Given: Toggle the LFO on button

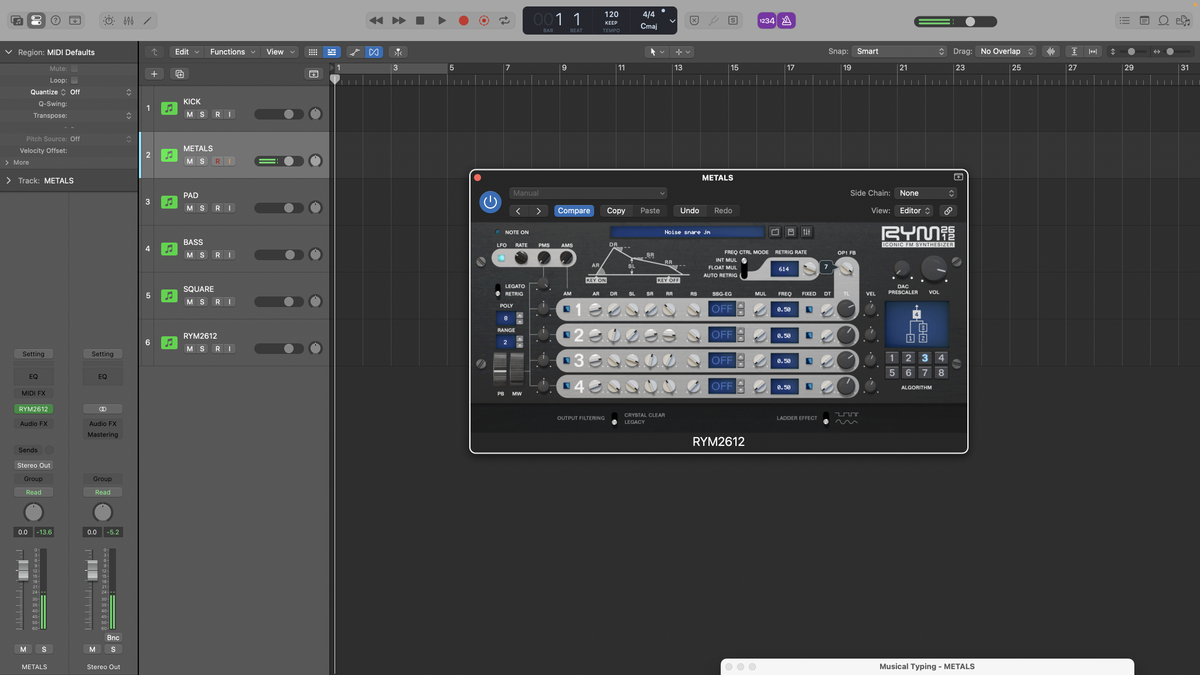Looking at the screenshot, I should [501, 258].
